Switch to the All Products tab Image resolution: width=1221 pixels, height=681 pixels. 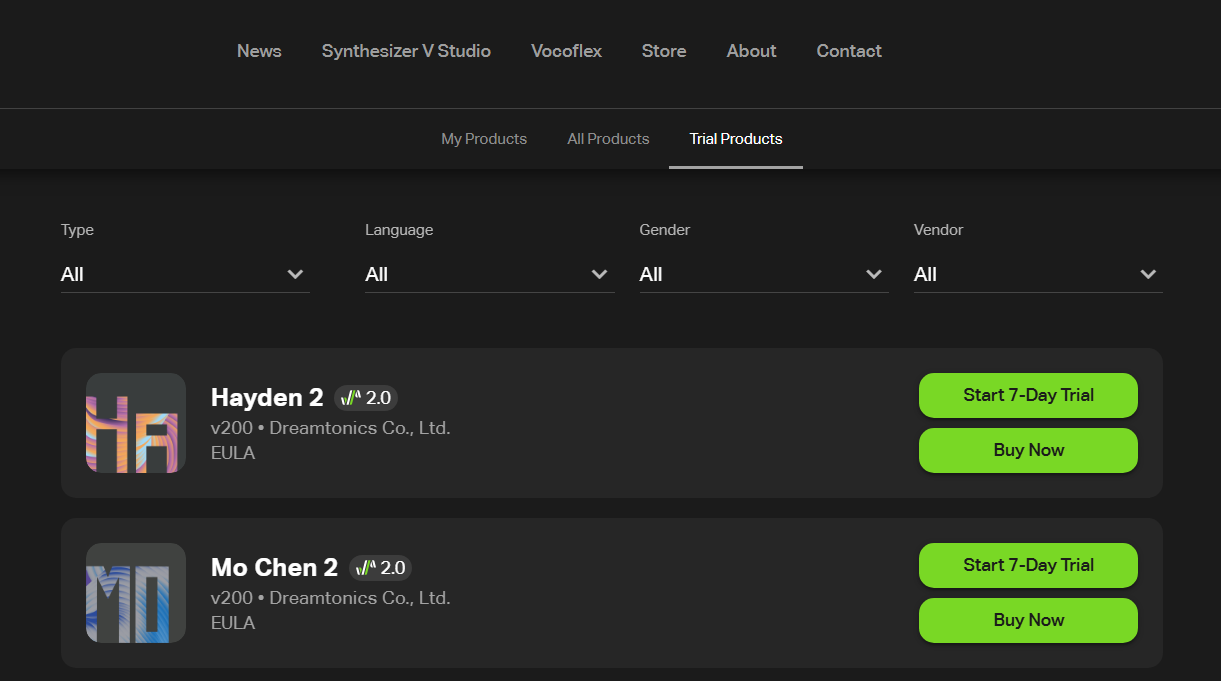click(x=608, y=139)
